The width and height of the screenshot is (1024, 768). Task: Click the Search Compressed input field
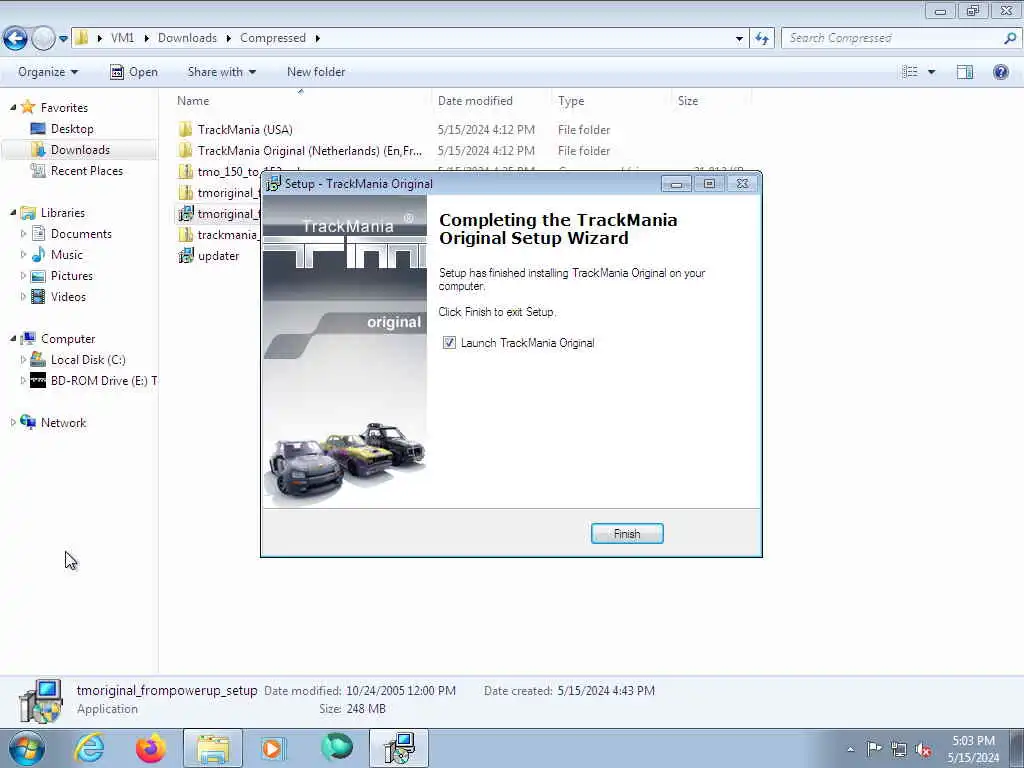(x=891, y=39)
